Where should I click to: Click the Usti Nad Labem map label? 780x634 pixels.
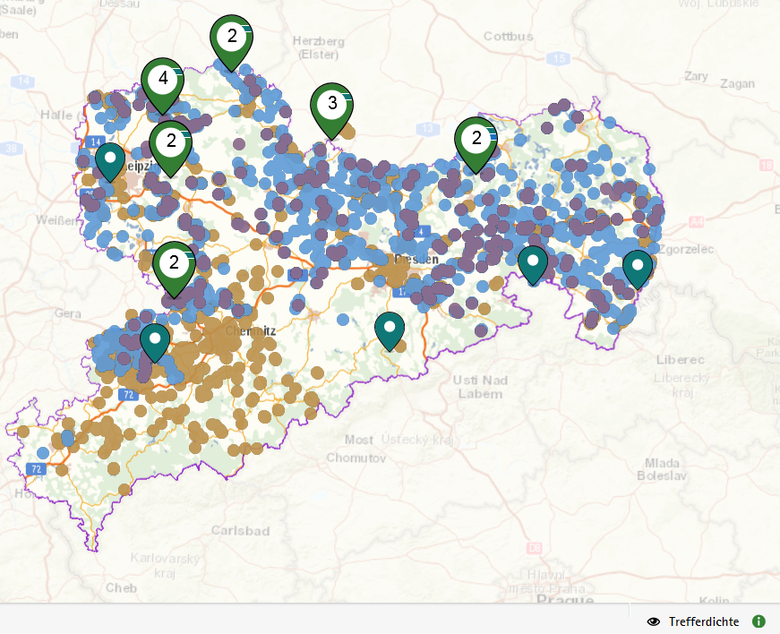click(x=480, y=386)
